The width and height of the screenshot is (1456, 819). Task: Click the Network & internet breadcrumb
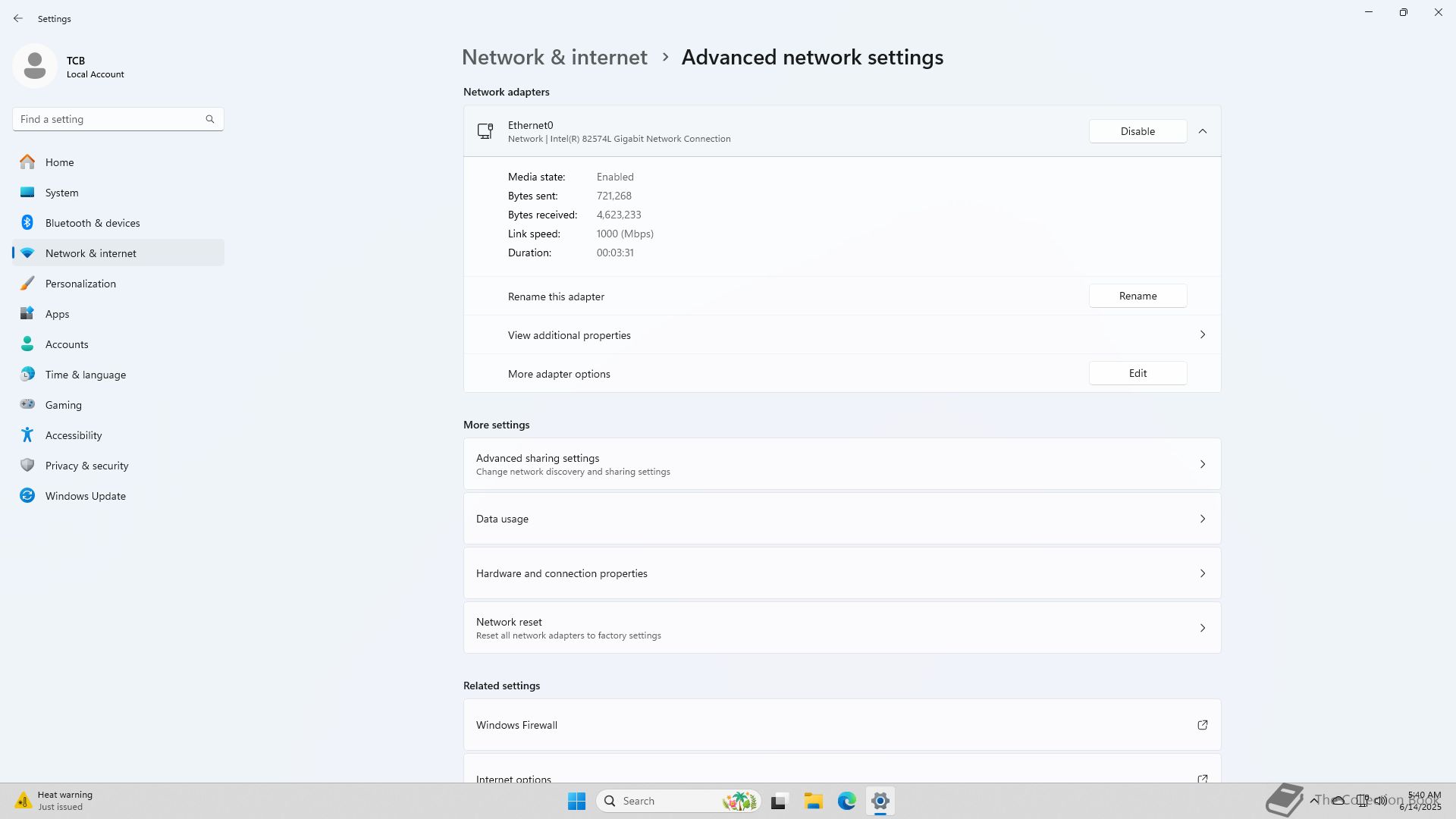pos(554,58)
